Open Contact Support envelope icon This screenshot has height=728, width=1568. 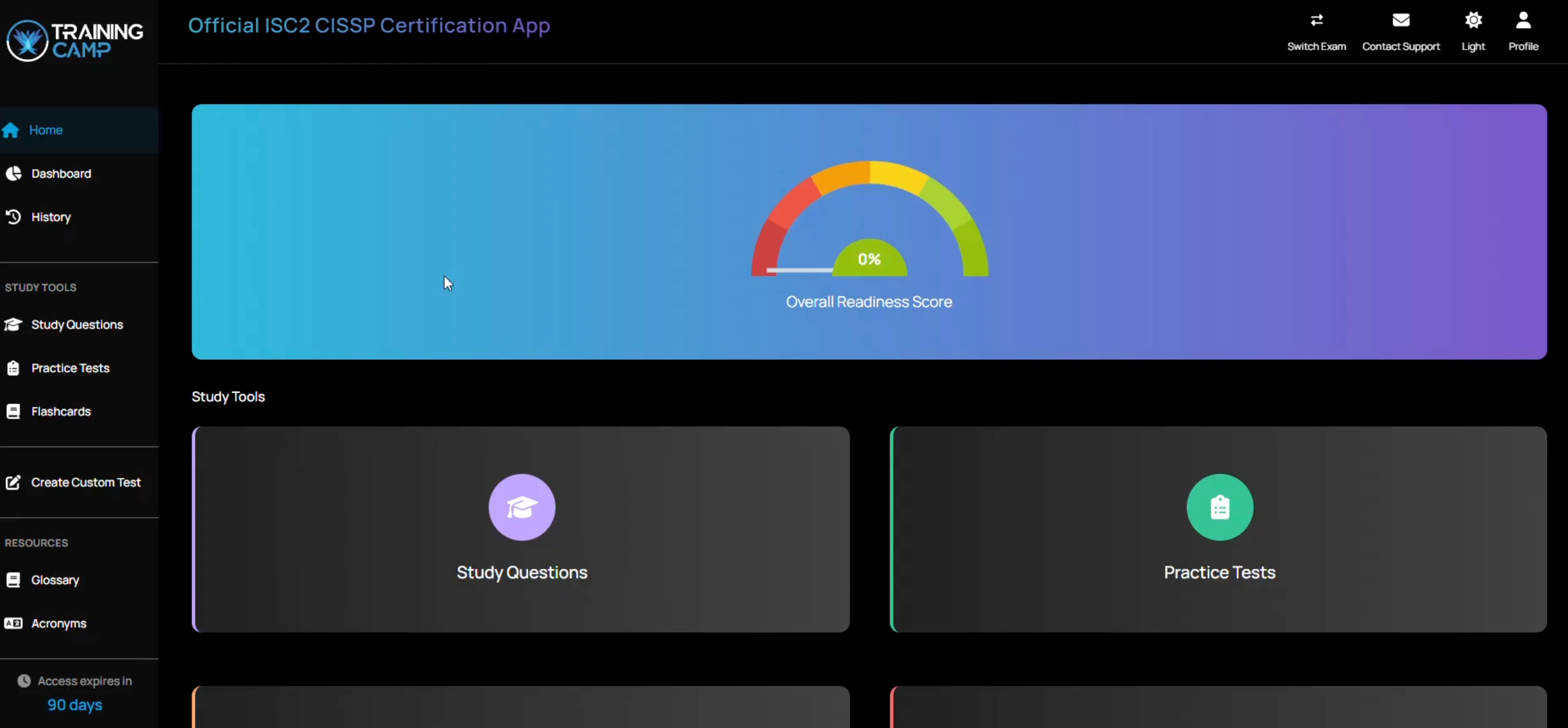1400,21
